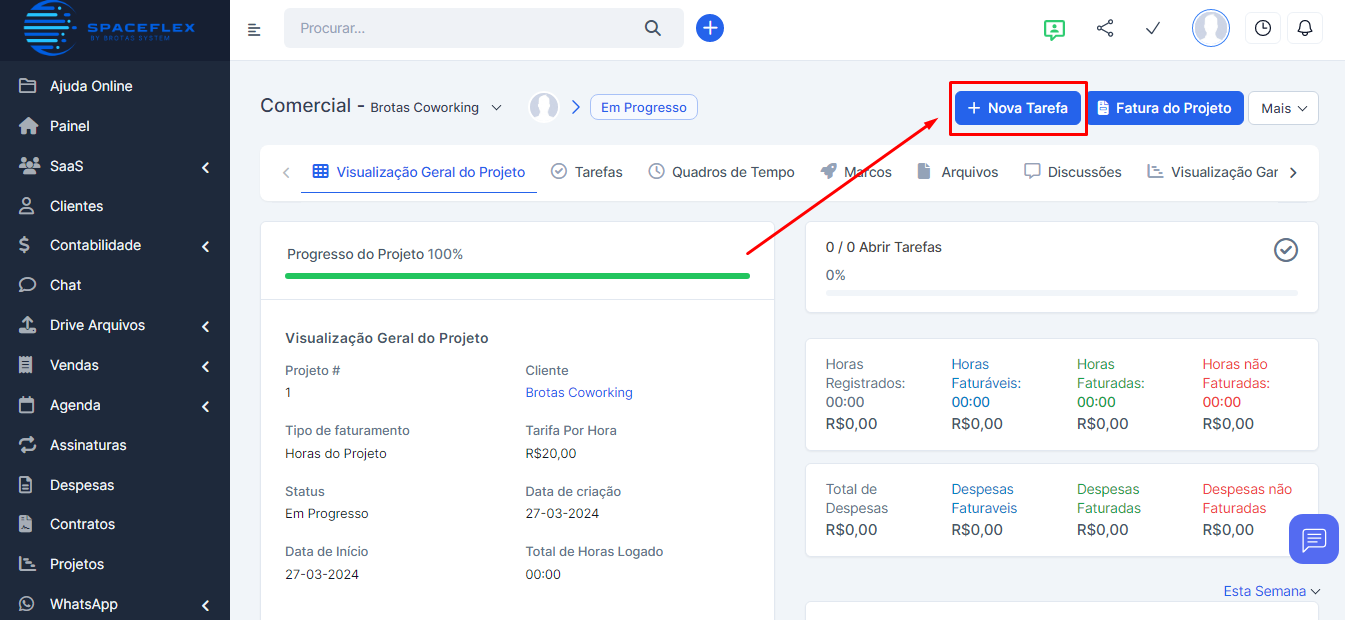1345x620 pixels.
Task: Open the Quadros de Tempo tab
Action: (721, 172)
